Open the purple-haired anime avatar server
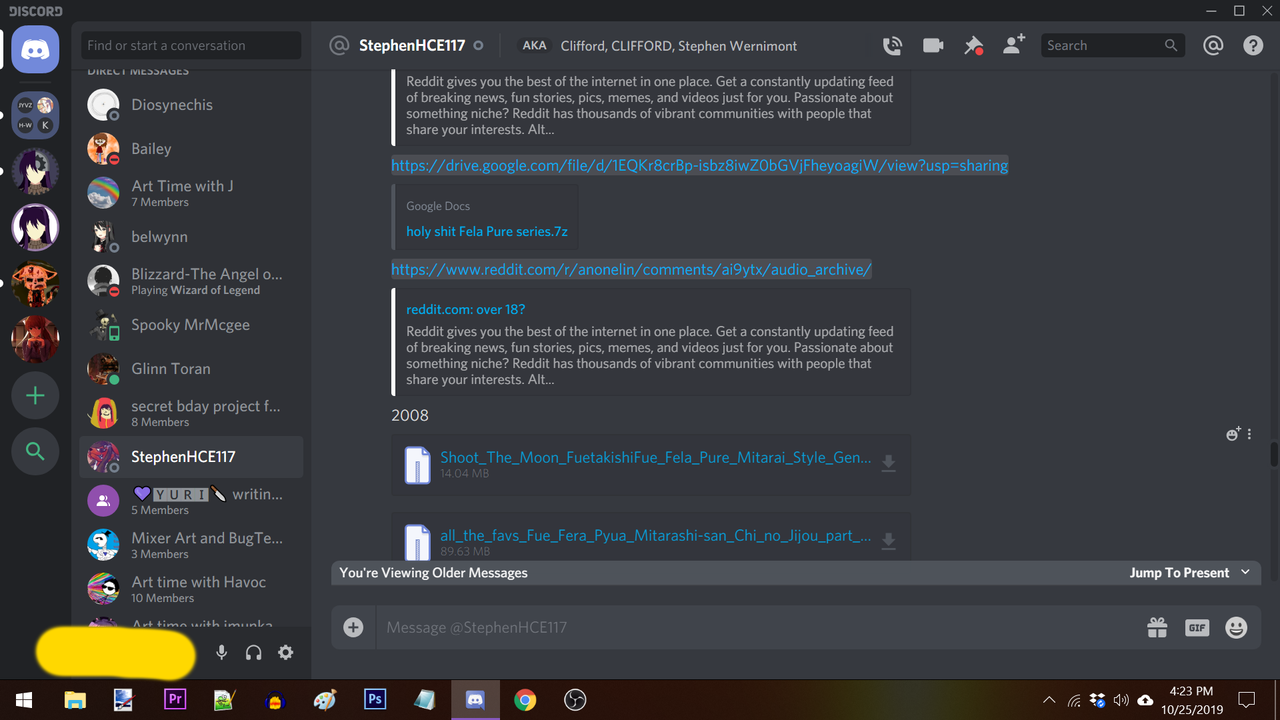Image resolution: width=1280 pixels, height=720 pixels. [x=35, y=228]
